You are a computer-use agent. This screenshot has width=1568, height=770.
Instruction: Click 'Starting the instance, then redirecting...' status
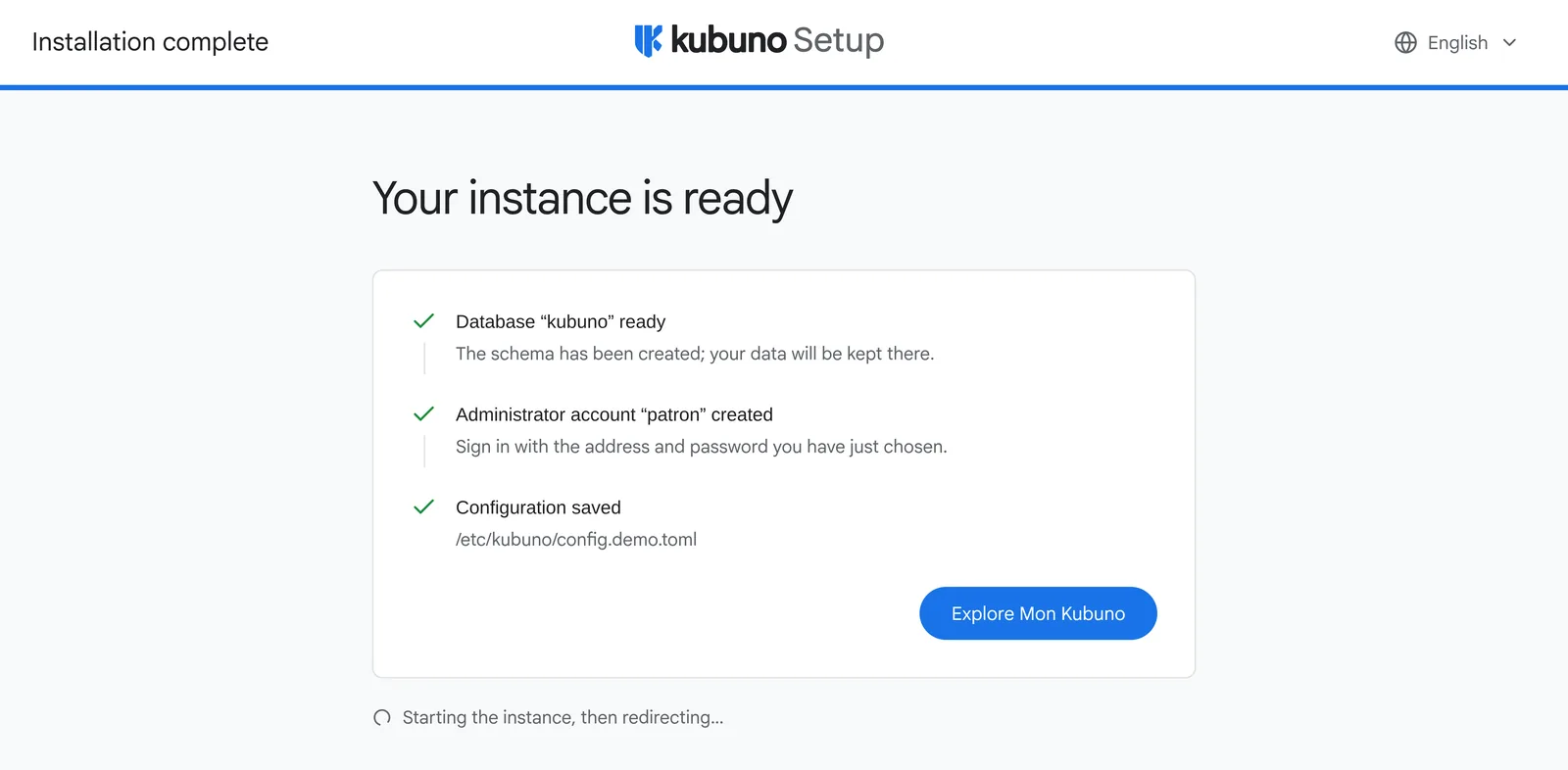[563, 717]
